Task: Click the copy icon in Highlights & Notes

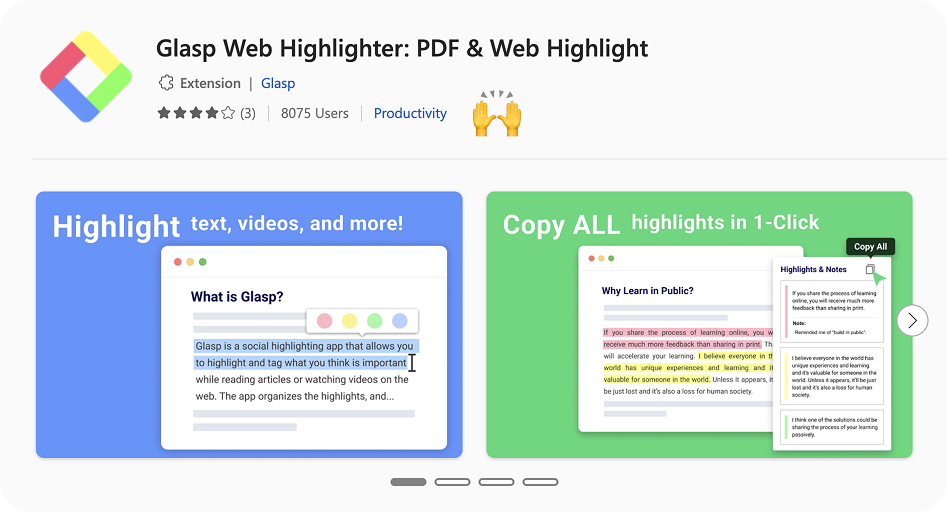Action: pos(870,269)
